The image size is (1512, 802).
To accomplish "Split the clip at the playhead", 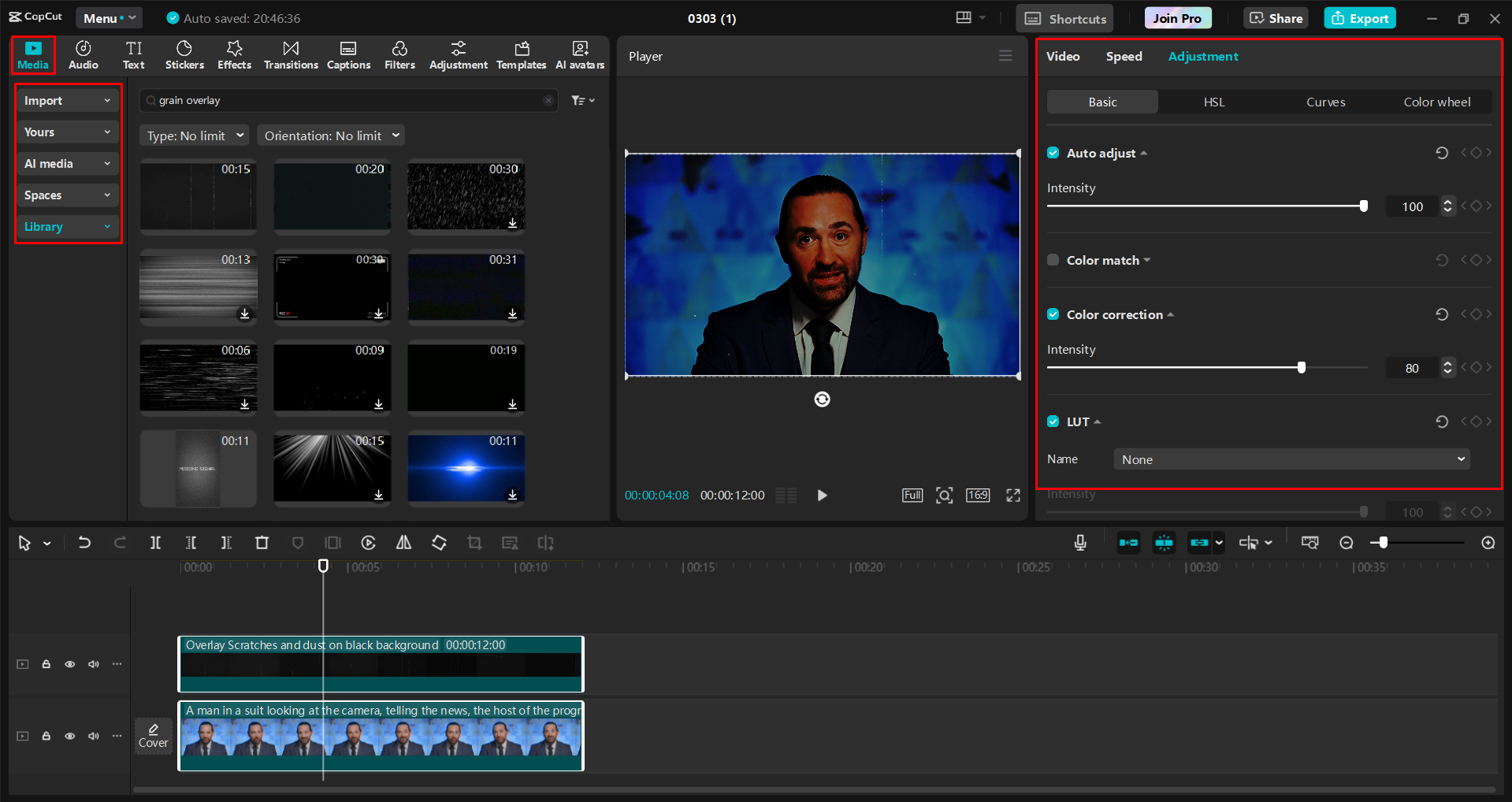I will [155, 543].
